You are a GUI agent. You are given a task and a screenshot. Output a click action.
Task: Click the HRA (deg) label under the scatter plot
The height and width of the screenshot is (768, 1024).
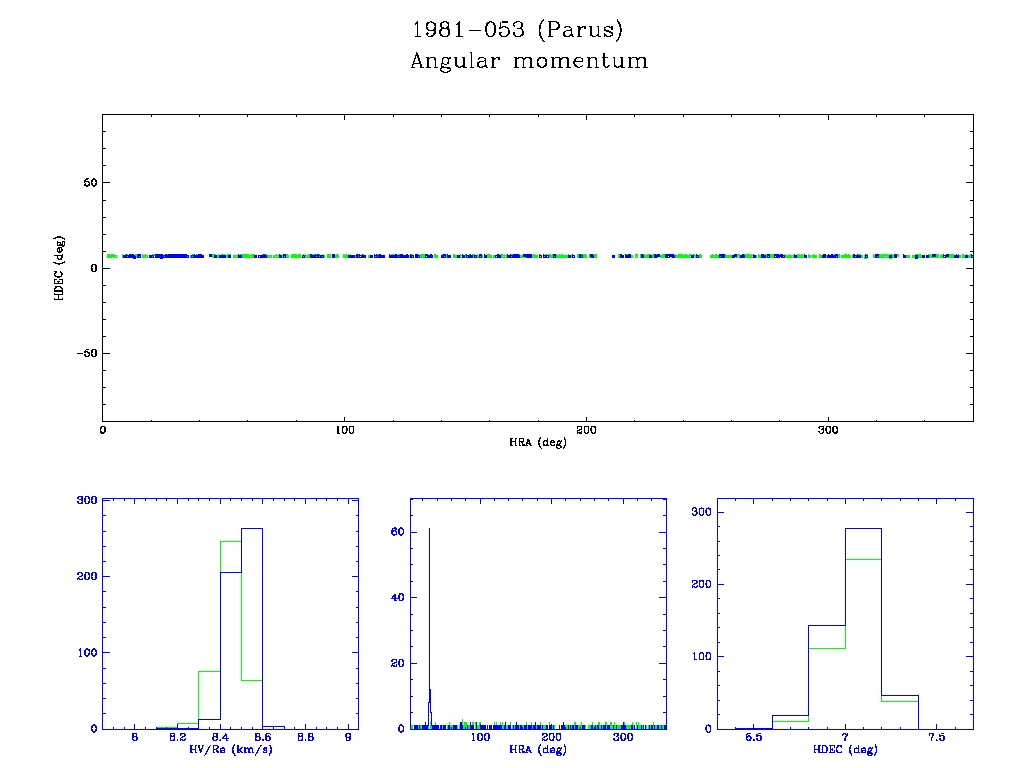[x=537, y=442]
